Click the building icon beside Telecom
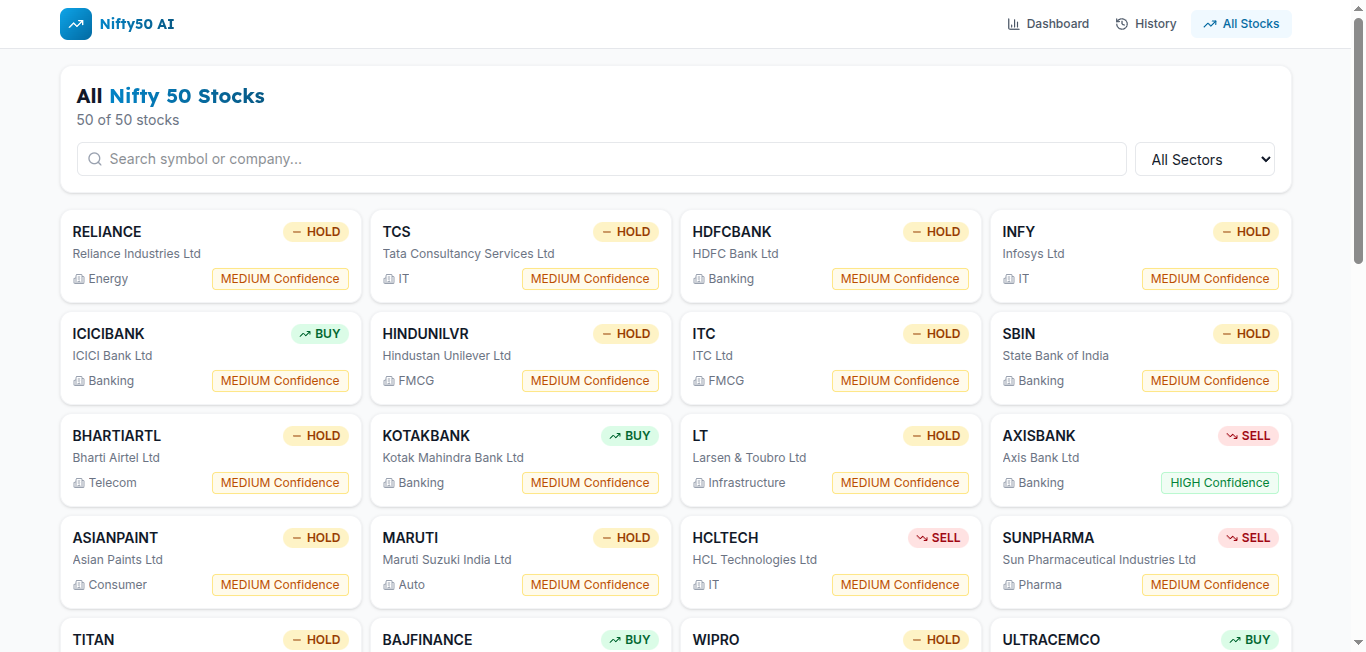This screenshot has height=652, width=1366. 79,483
